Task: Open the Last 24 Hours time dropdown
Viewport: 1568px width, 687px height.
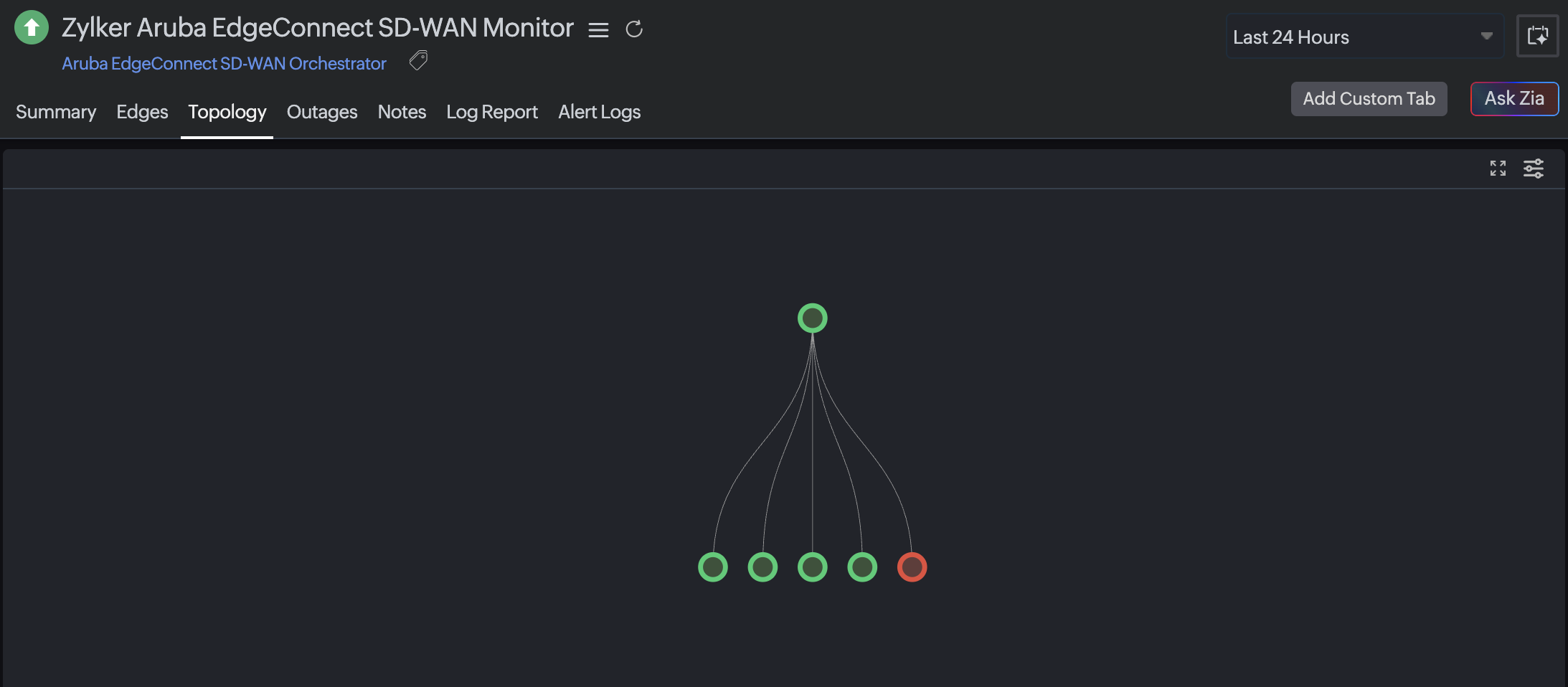Action: click(x=1364, y=37)
